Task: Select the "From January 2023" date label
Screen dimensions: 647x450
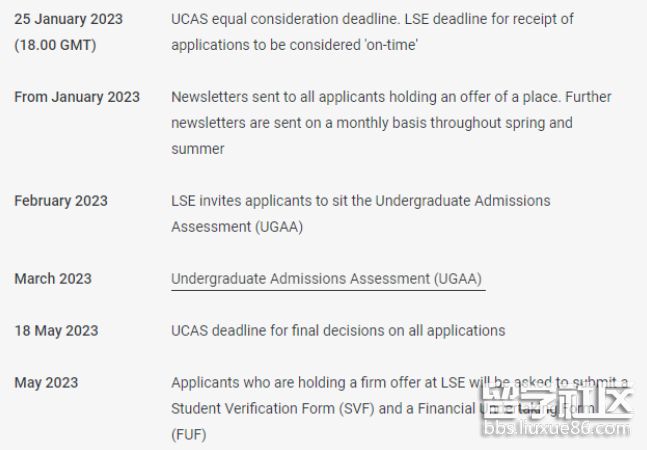Action: pyautogui.click(x=77, y=97)
